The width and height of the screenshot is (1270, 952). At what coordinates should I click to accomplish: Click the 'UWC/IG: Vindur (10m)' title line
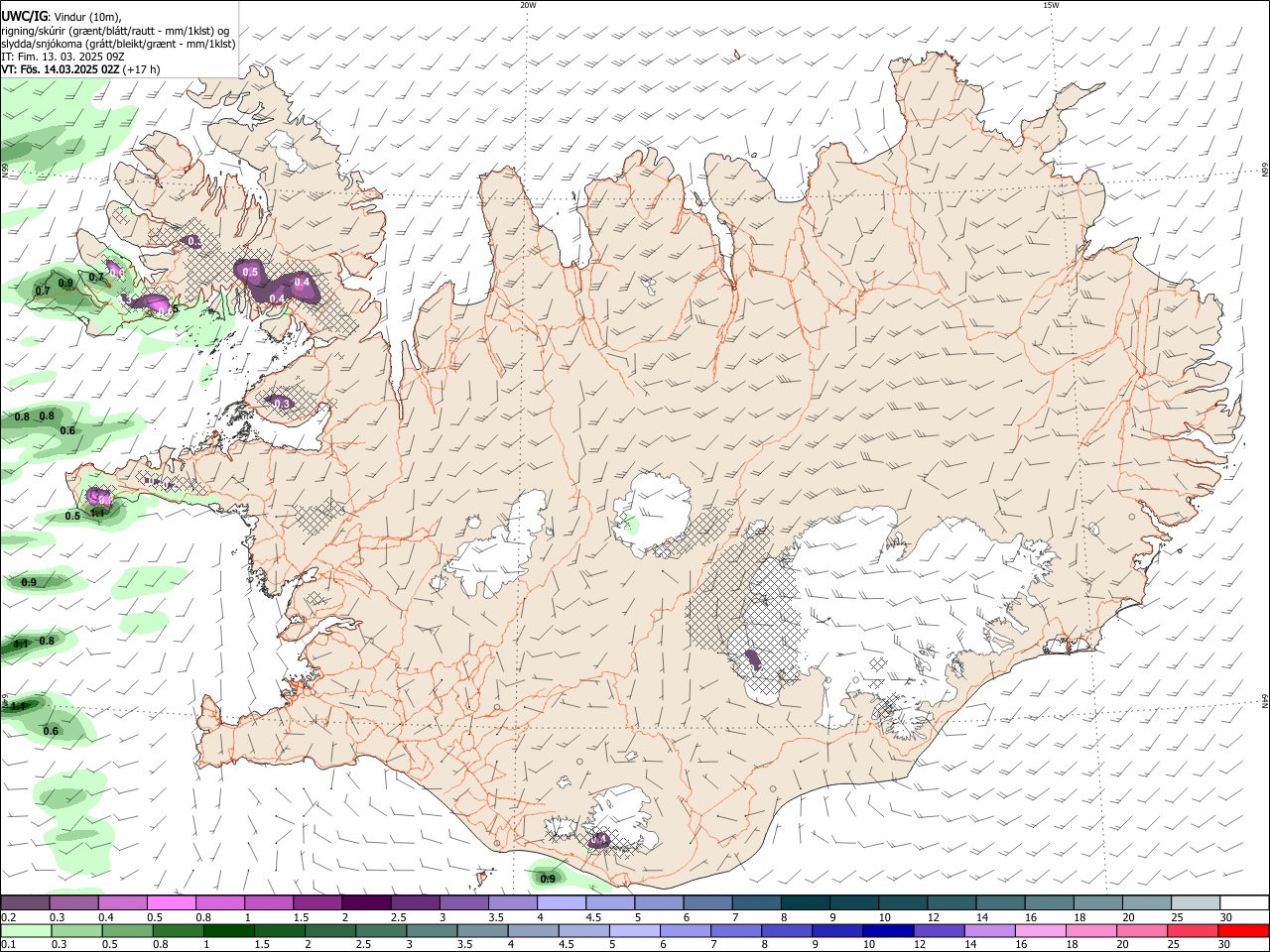61,16
